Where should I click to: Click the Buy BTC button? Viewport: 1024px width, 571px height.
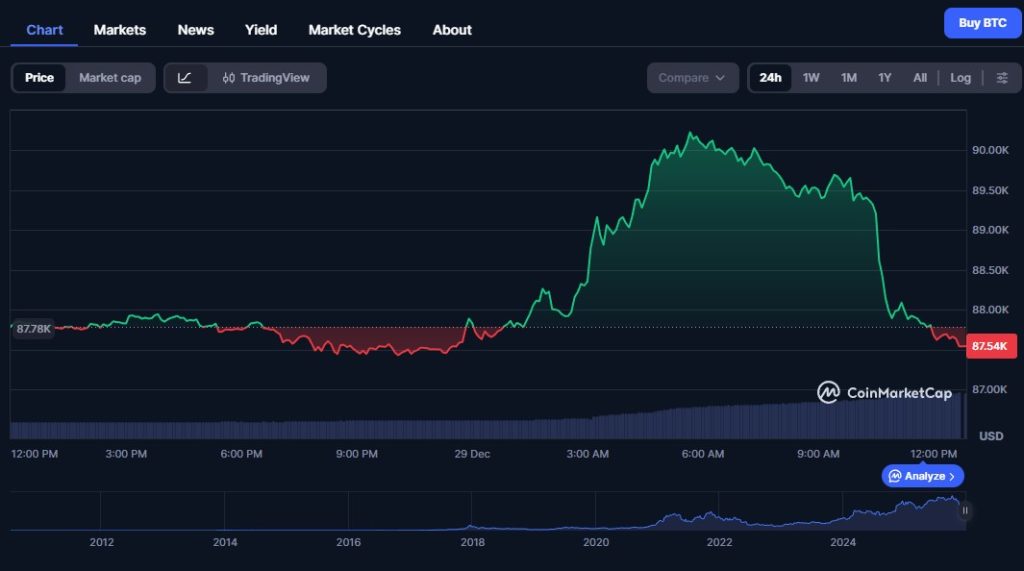982,23
